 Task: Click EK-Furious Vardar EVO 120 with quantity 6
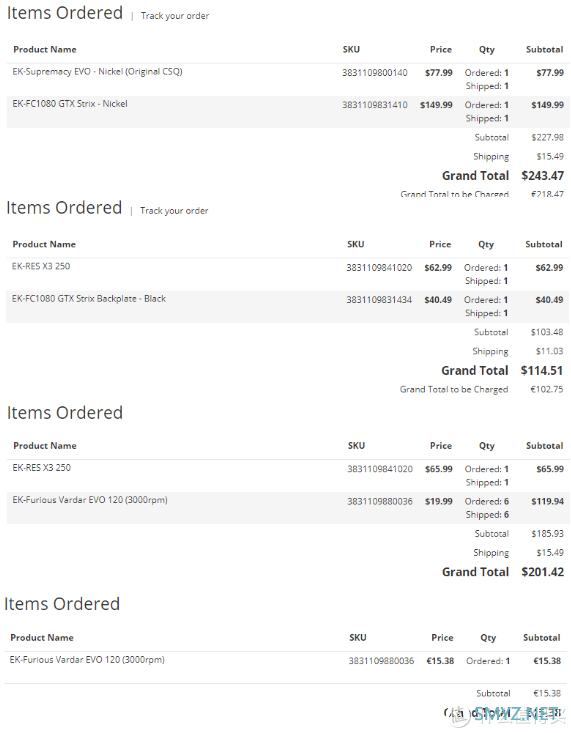(x=90, y=500)
